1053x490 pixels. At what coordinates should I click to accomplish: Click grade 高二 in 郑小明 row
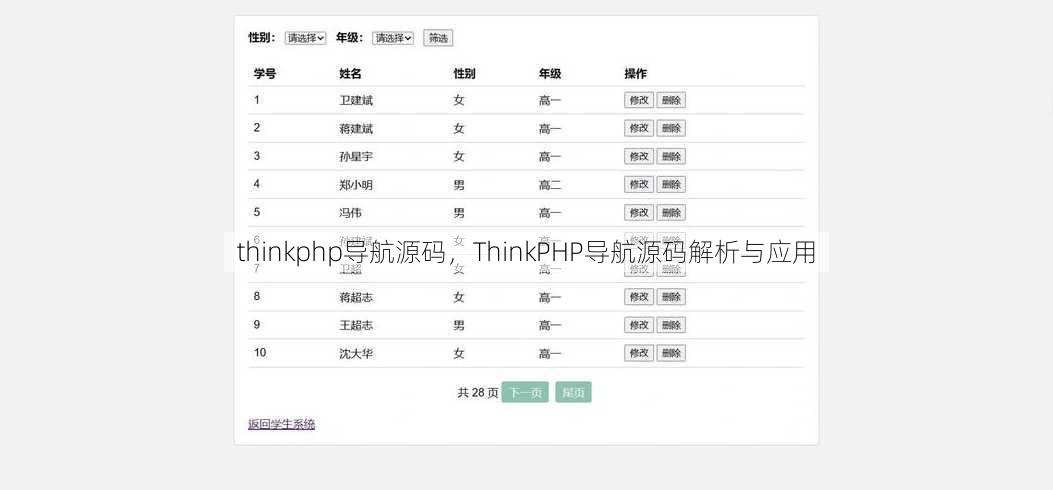(549, 185)
